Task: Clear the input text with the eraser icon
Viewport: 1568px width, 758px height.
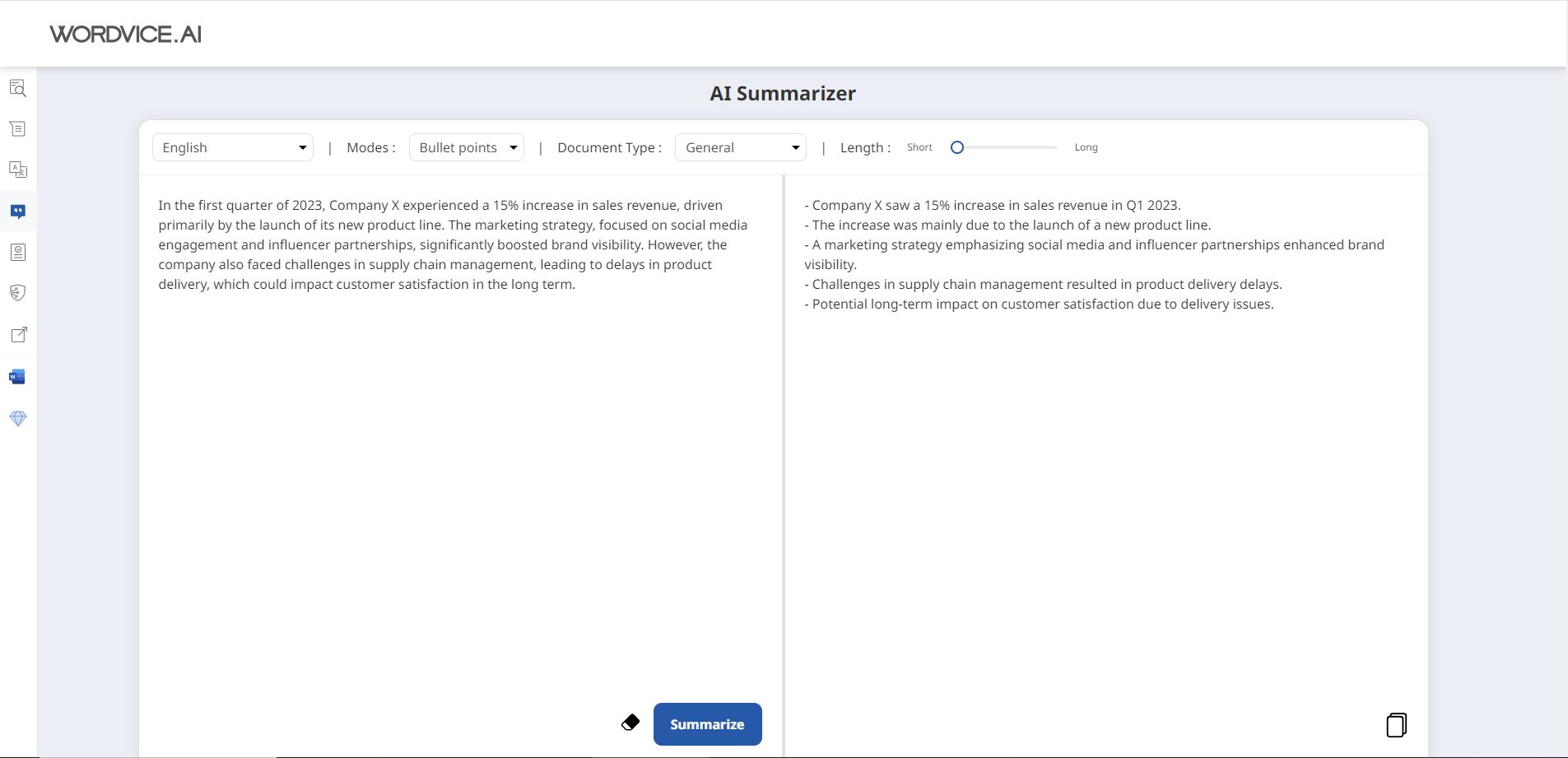Action: 630,722
